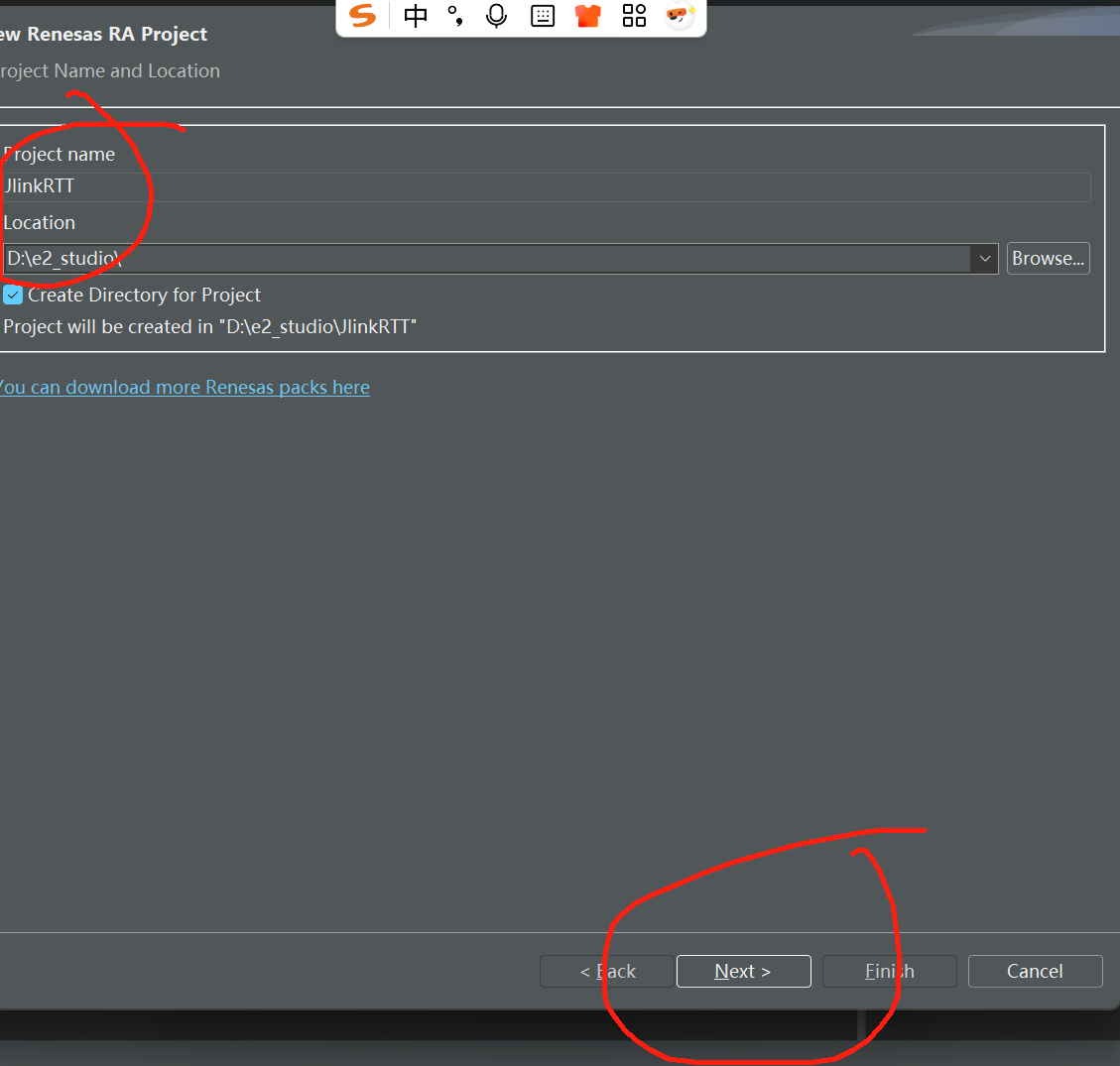The width and height of the screenshot is (1120, 1066).
Task: Click the < Back button
Action: (606, 971)
